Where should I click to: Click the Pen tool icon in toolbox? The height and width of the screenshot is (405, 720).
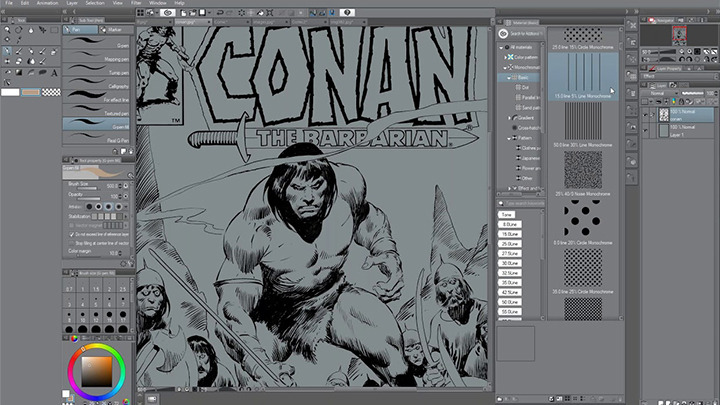[x=9, y=49]
